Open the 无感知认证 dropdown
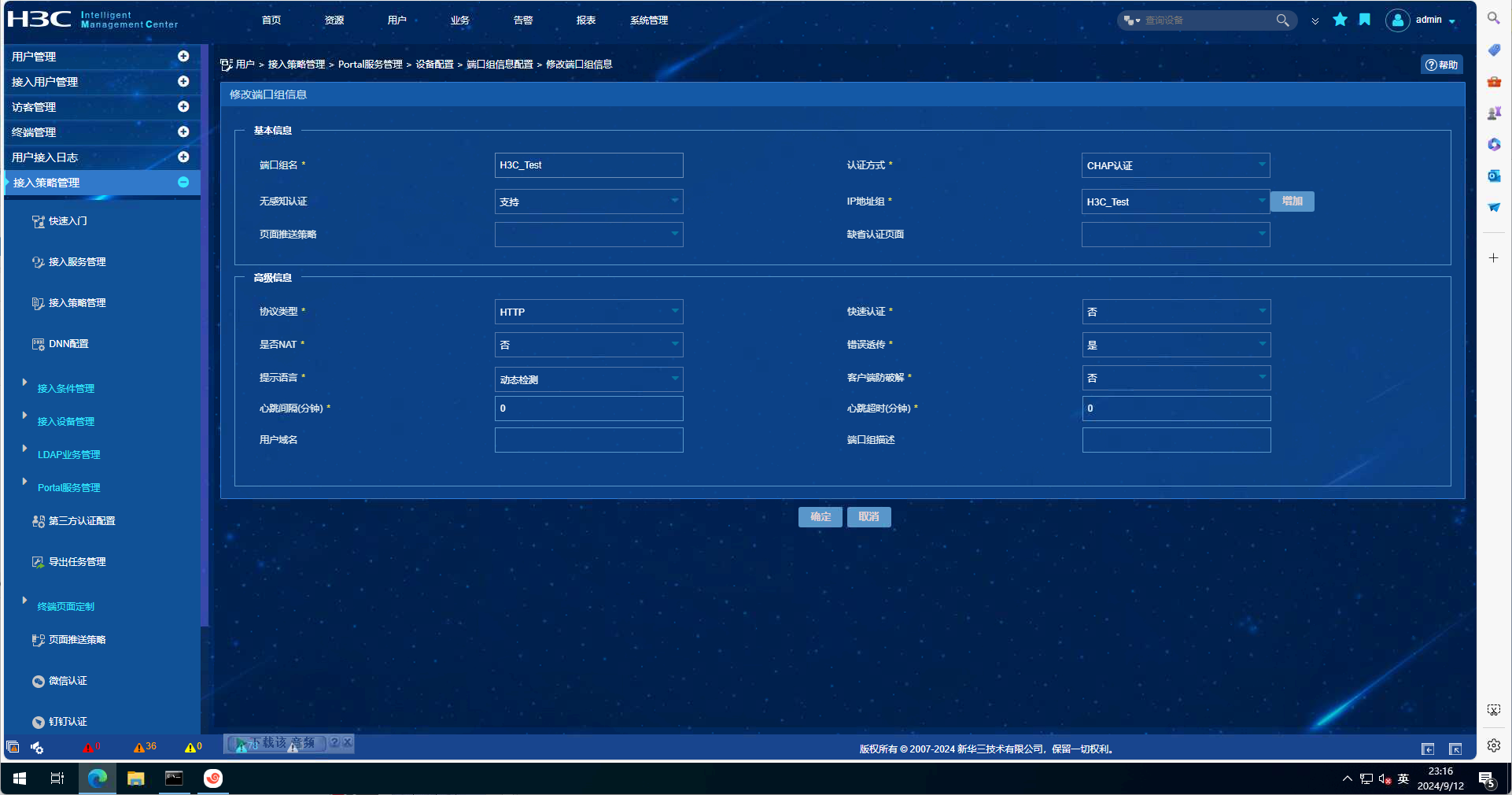Screen dimensions: 1512x795 tap(588, 202)
